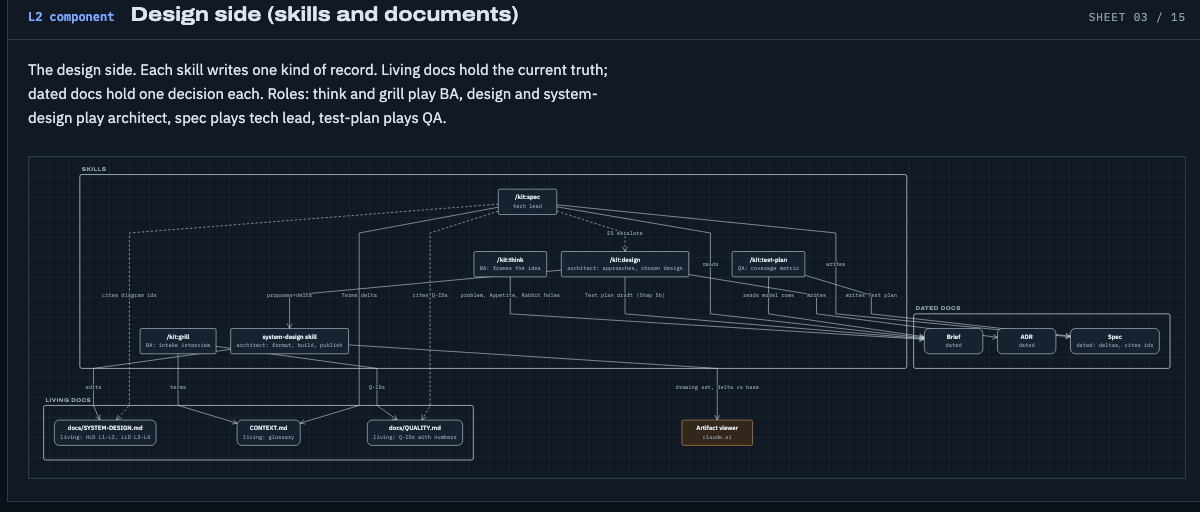
Task: Click the 'Terms delta' edge label
Action: [x=359, y=295]
